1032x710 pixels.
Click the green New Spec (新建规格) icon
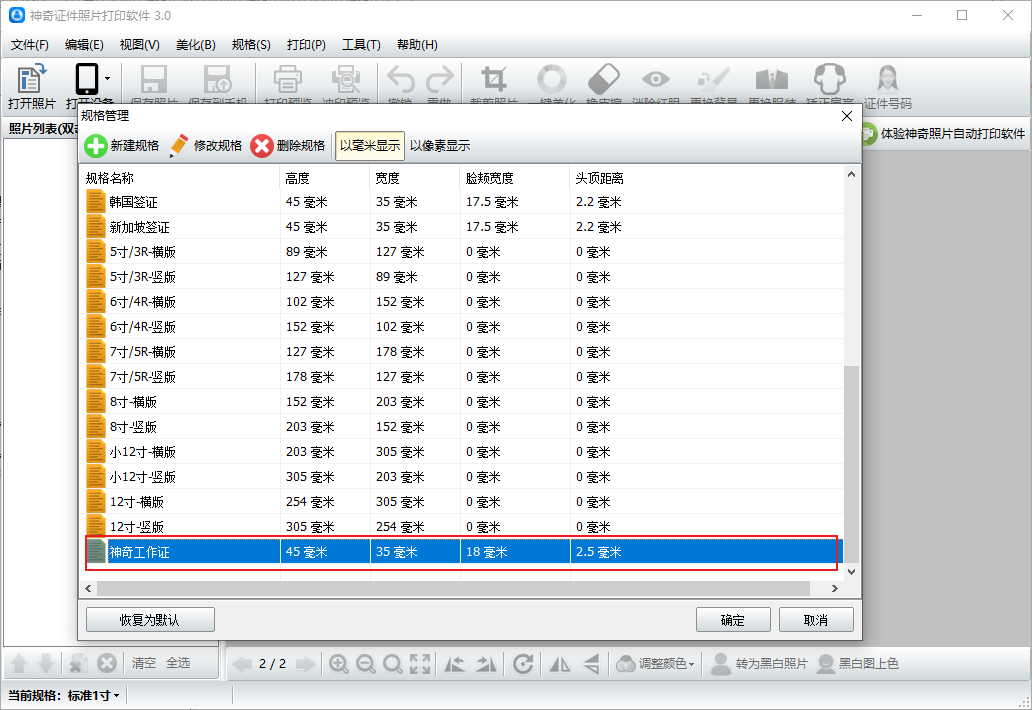96,146
